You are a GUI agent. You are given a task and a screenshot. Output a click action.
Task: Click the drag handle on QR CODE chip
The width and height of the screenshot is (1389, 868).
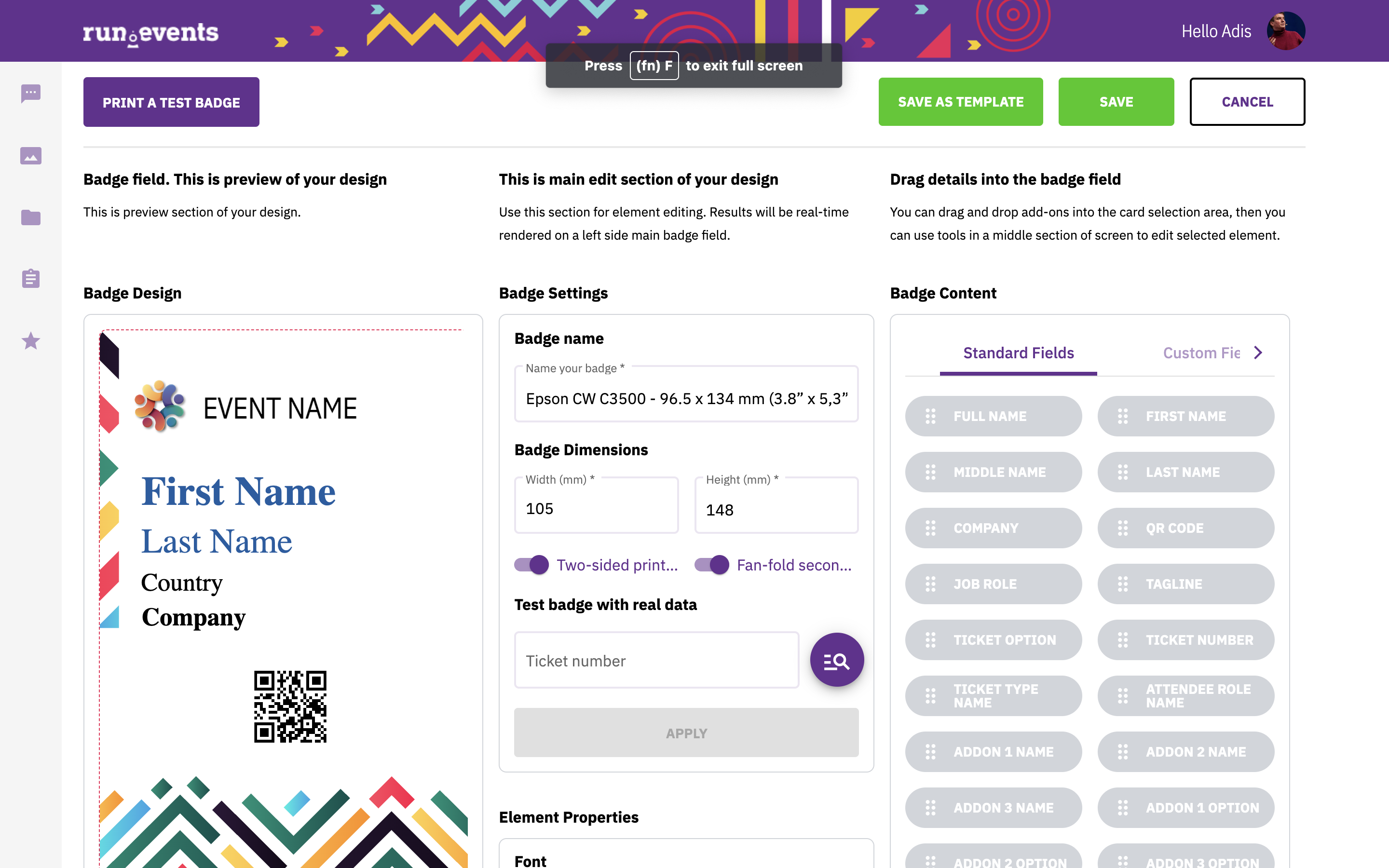coord(1123,528)
